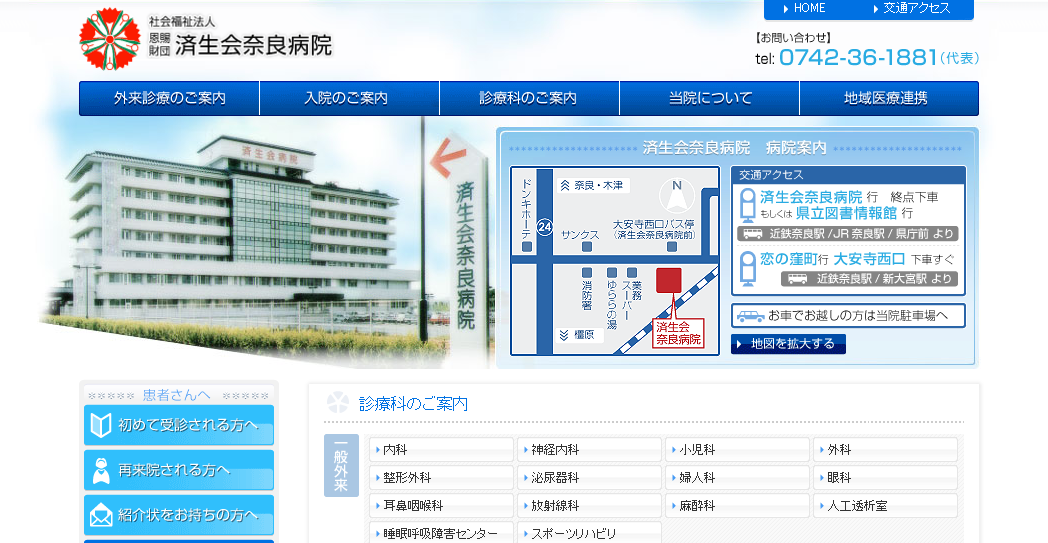Open the 内科 department link
The height and width of the screenshot is (543, 1048).
[x=441, y=450]
